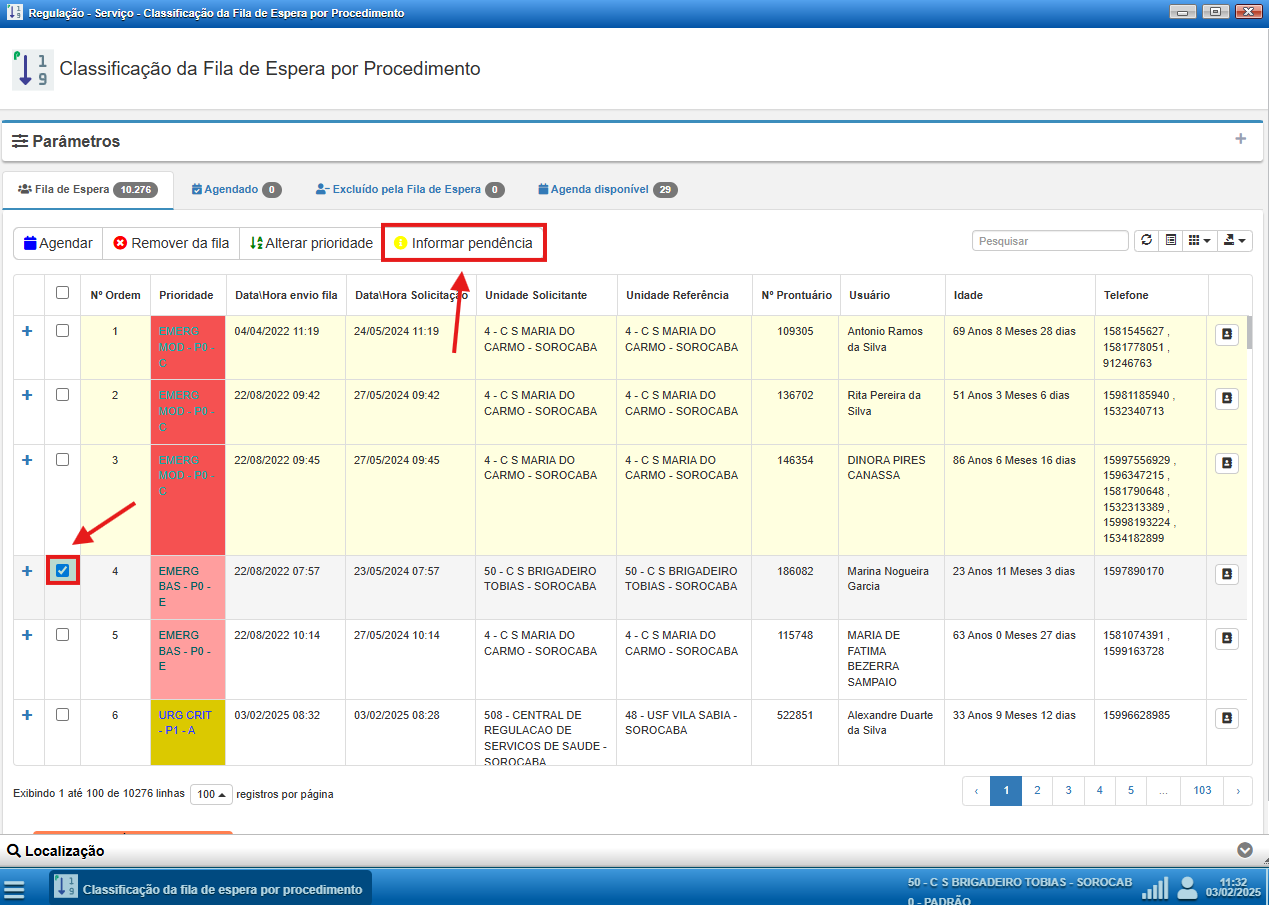
Task: Check the select-all checkbox in table header
Action: coord(62,293)
